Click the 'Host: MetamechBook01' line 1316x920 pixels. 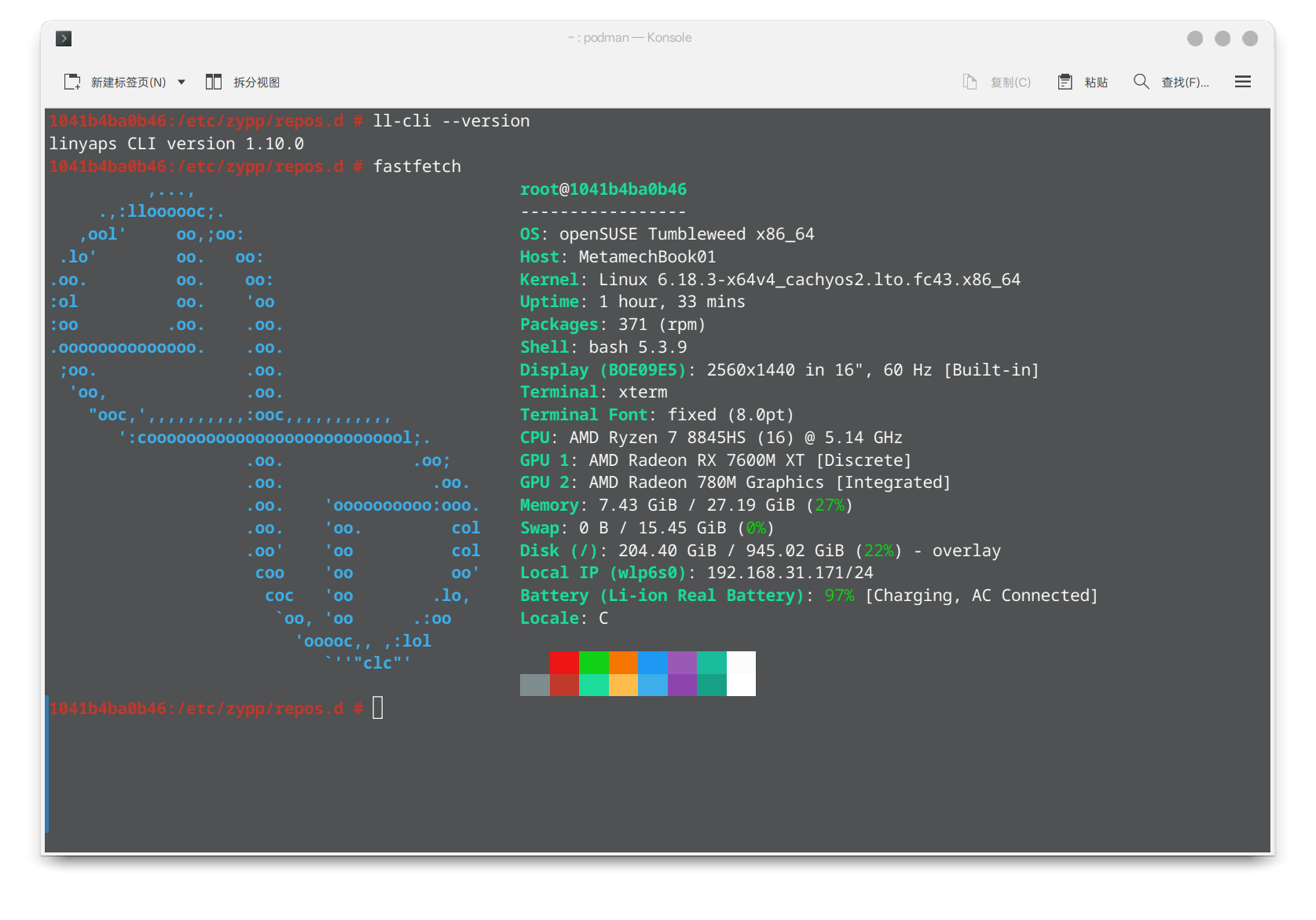click(x=618, y=257)
